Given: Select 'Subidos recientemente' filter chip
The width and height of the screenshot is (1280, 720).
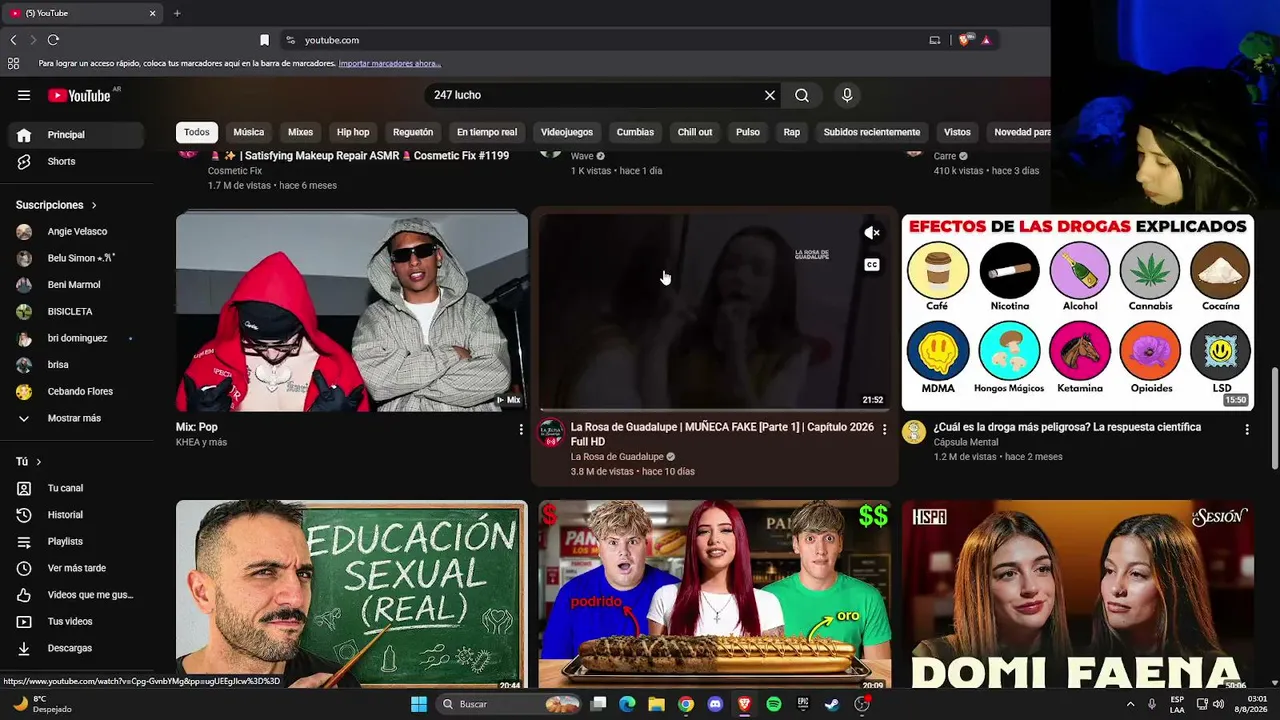Looking at the screenshot, I should pos(872,132).
